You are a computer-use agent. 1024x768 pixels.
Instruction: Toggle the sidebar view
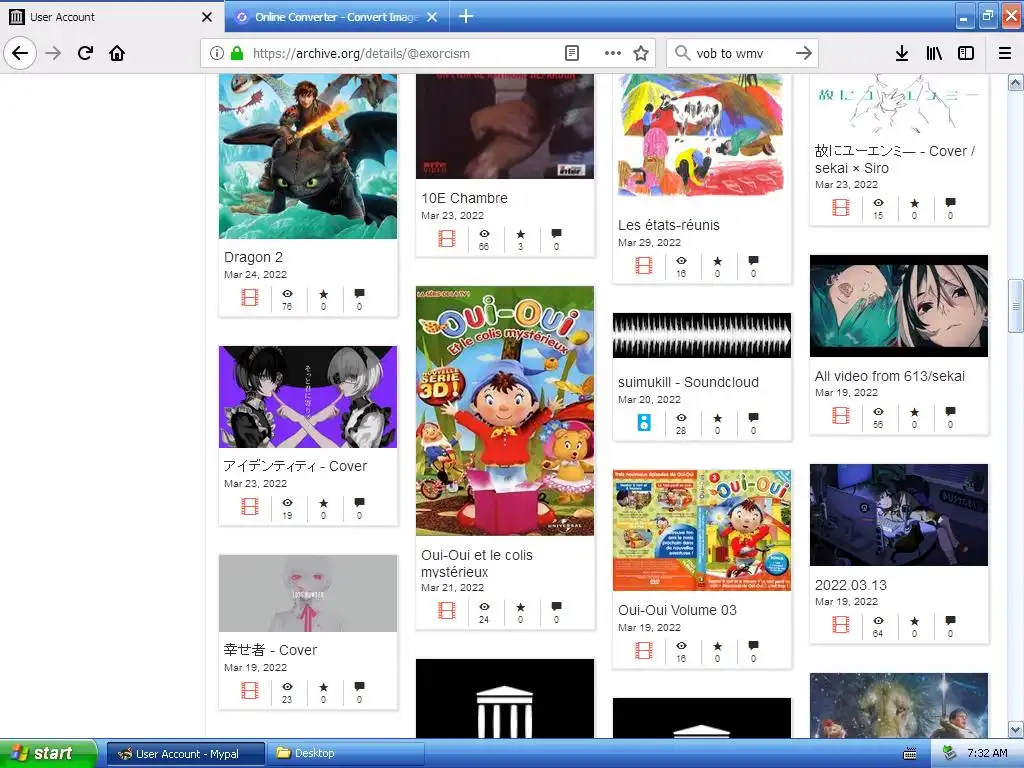[966, 53]
